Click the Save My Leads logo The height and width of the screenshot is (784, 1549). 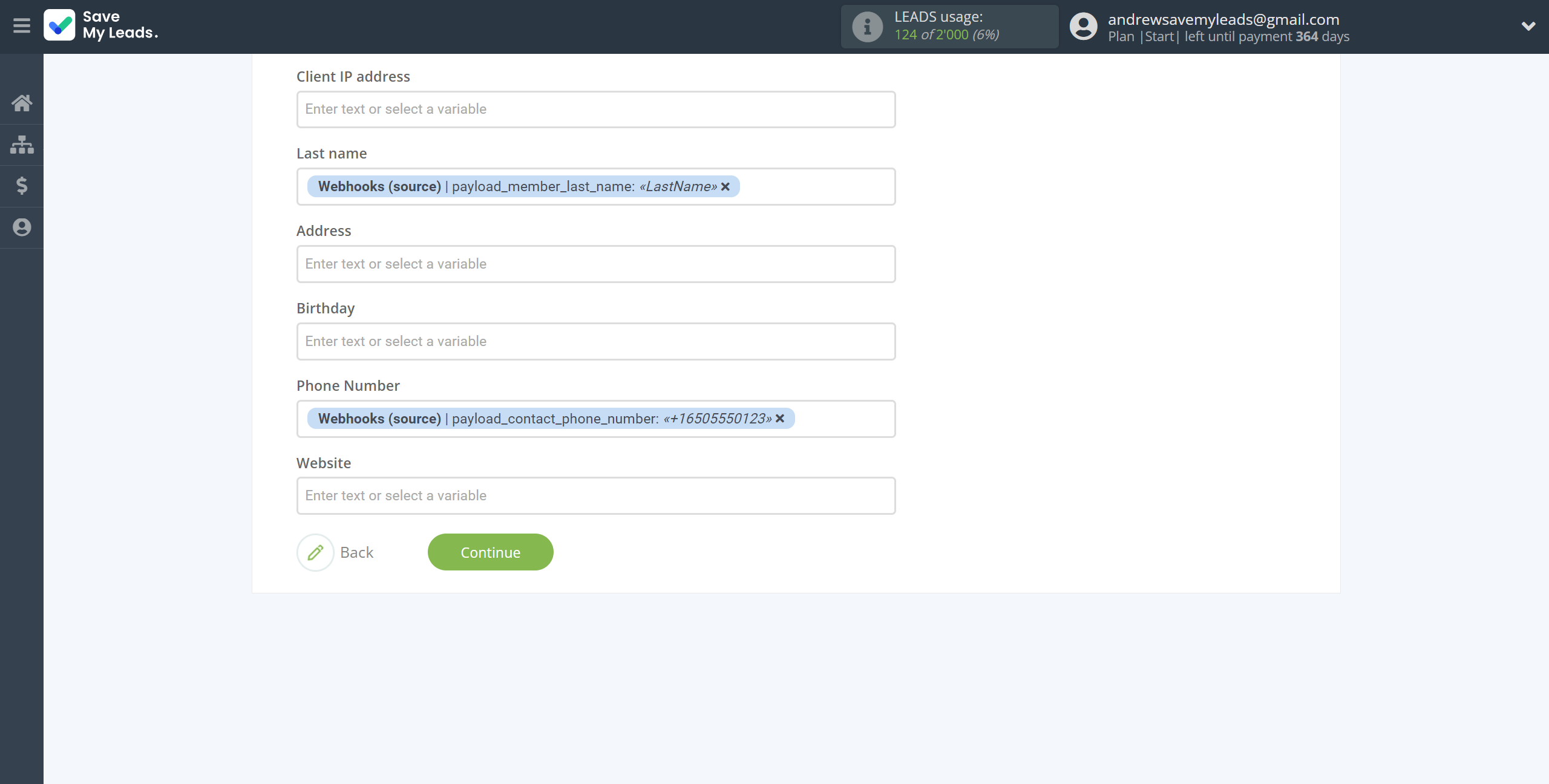pyautogui.click(x=101, y=25)
